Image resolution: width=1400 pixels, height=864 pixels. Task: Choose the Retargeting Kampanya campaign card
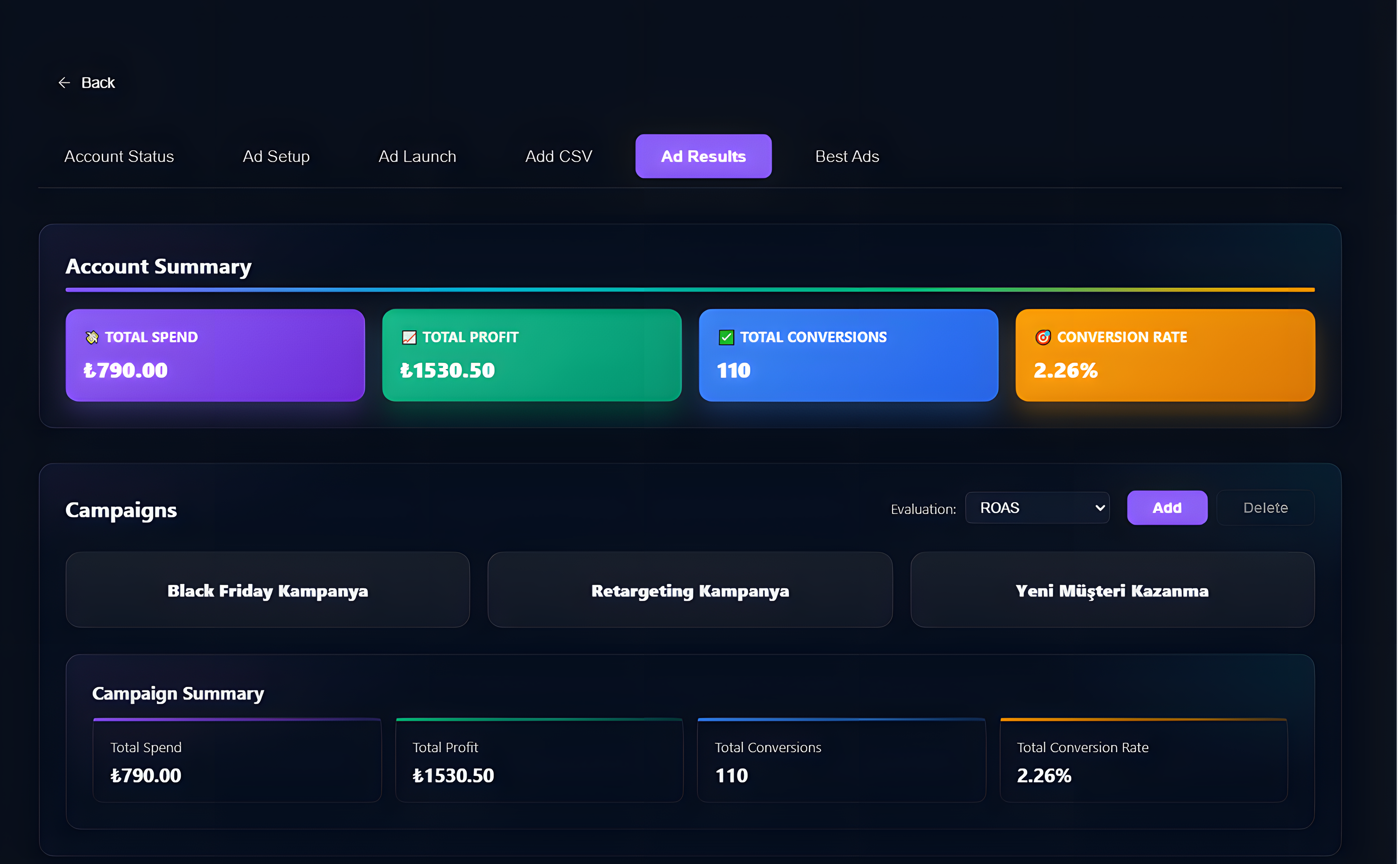690,590
